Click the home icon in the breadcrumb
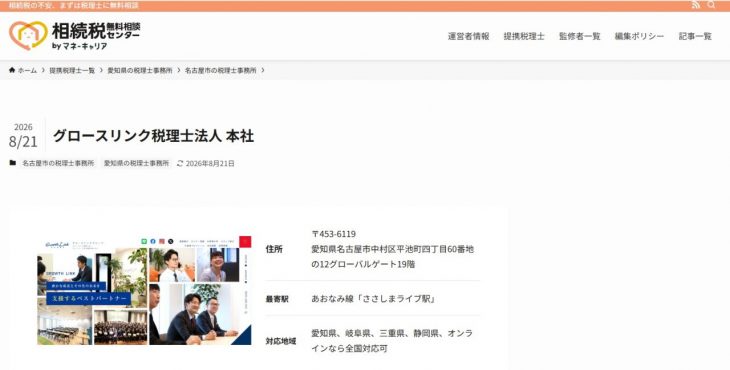This screenshot has width=730, height=370. [12, 70]
